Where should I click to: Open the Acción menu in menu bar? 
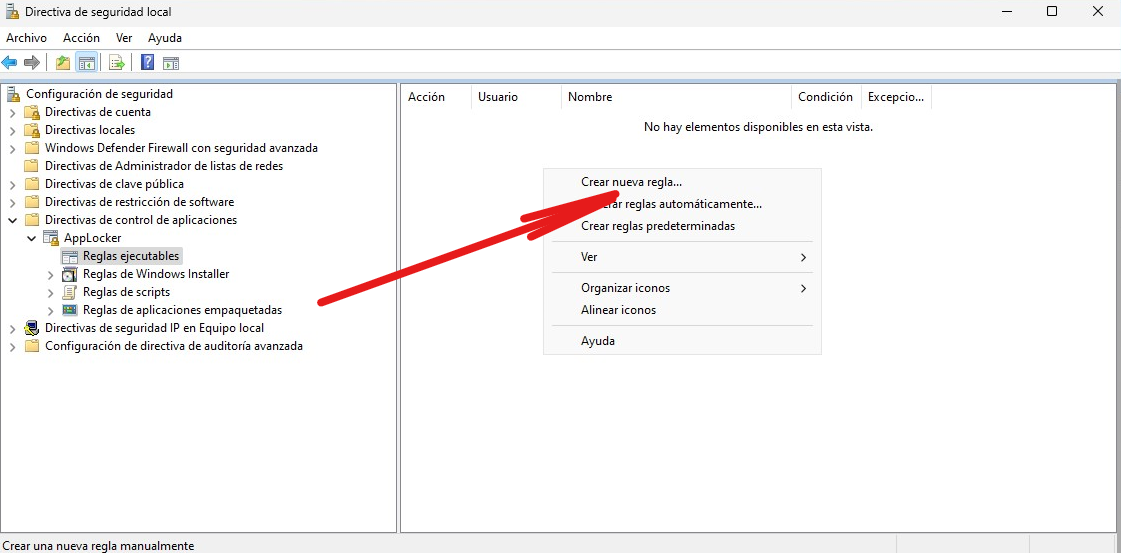tap(81, 37)
